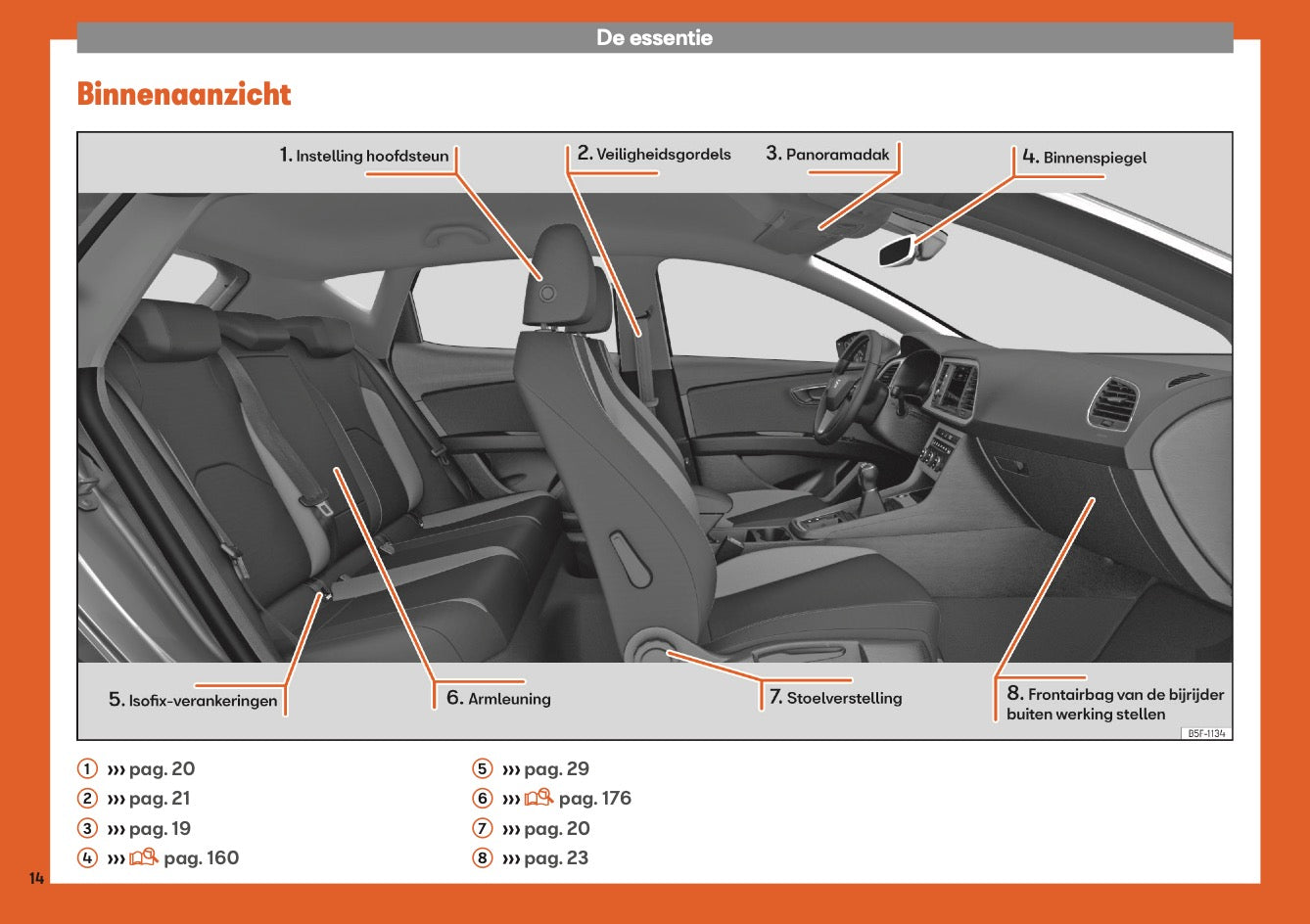
Task: Click the book icon beside pag. 160
Action: [x=144, y=858]
